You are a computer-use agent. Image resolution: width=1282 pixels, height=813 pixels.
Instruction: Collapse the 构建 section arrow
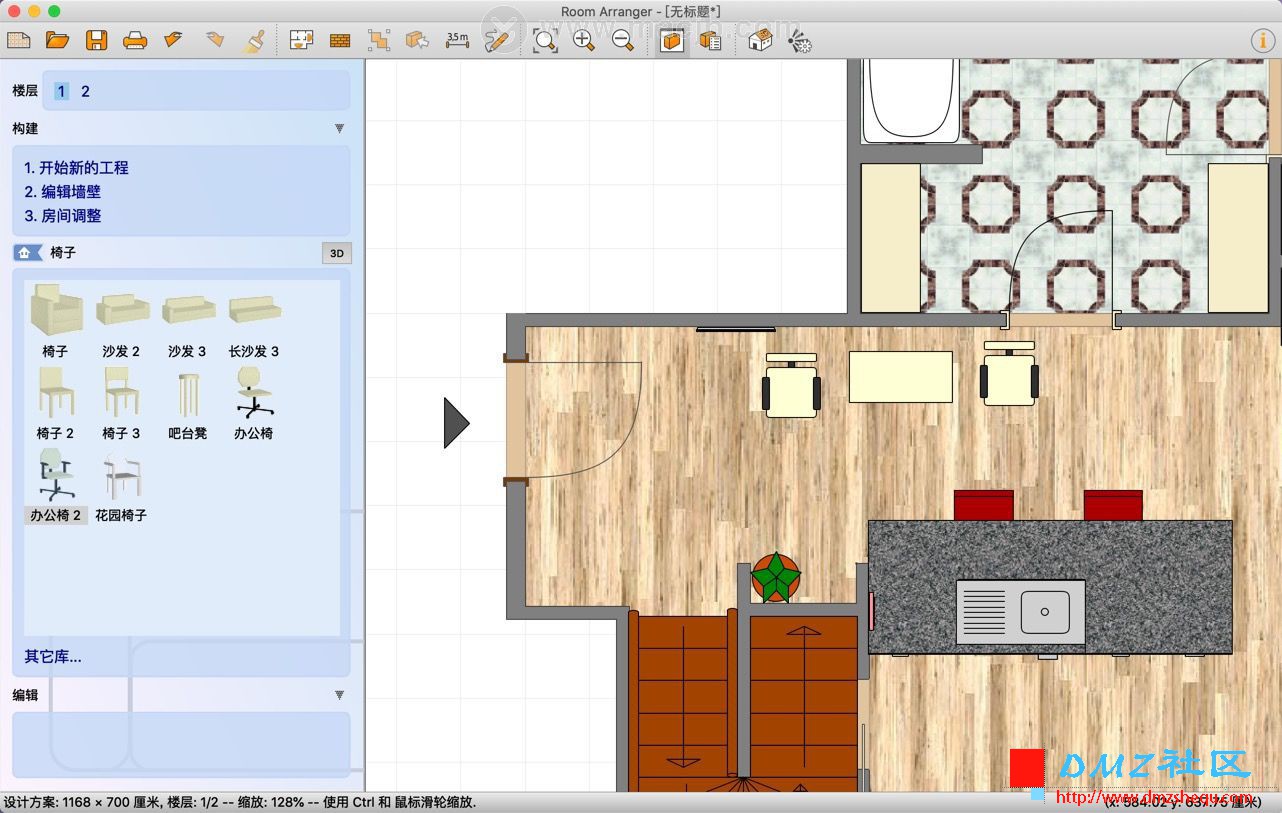point(339,129)
